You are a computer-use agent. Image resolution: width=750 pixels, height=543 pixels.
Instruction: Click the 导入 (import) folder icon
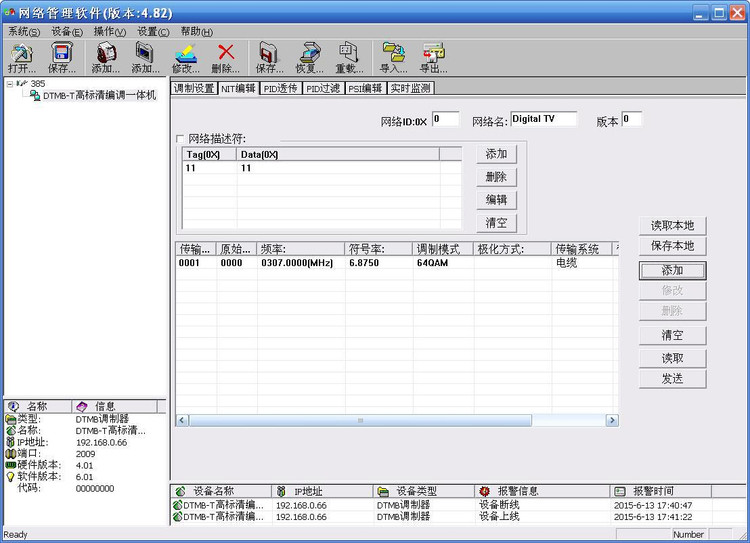(x=394, y=57)
